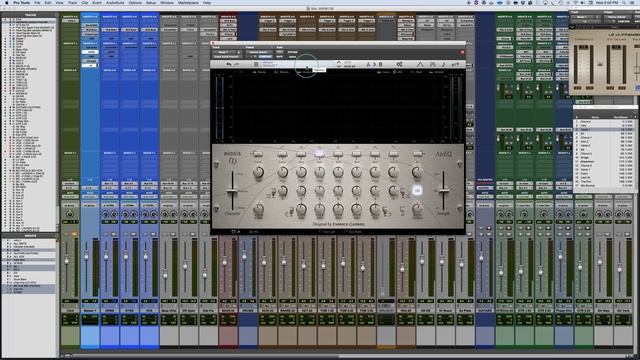Open the Apple menu

[x=7, y=2]
